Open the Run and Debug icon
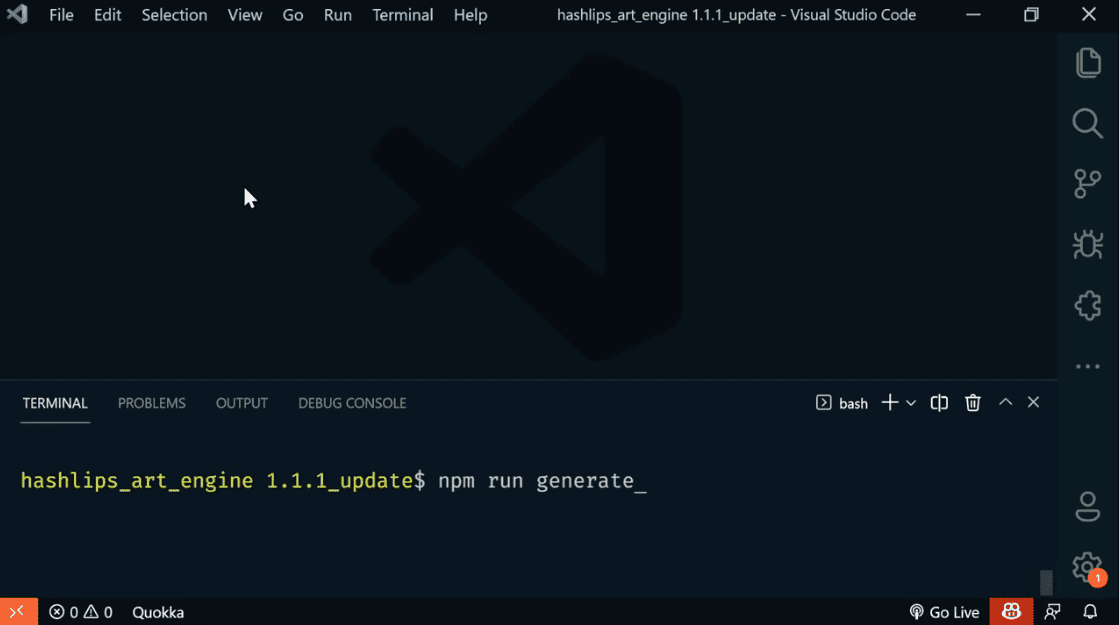This screenshot has width=1119, height=625. 1088,245
